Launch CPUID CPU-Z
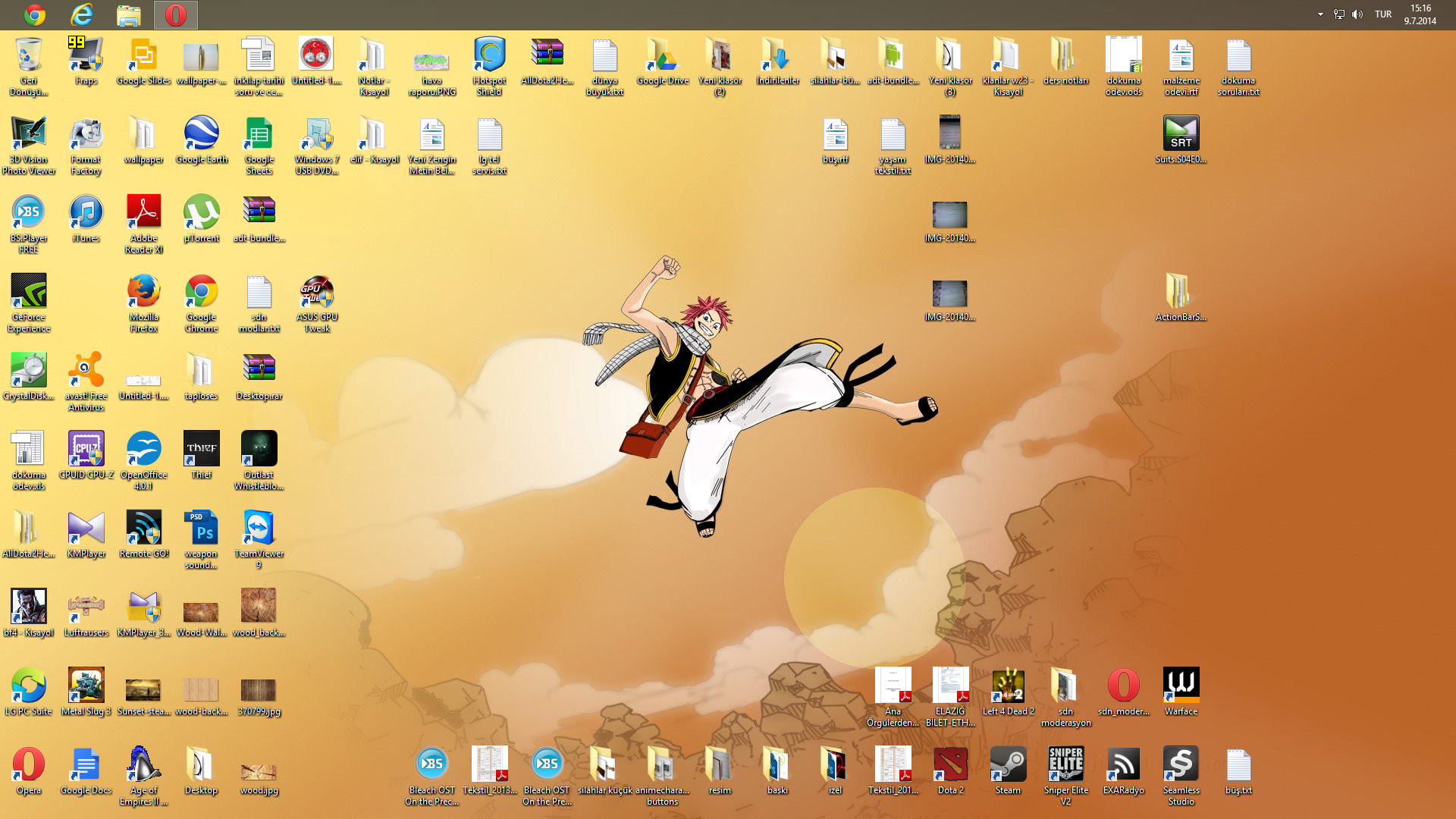Image resolution: width=1456 pixels, height=819 pixels. click(86, 456)
